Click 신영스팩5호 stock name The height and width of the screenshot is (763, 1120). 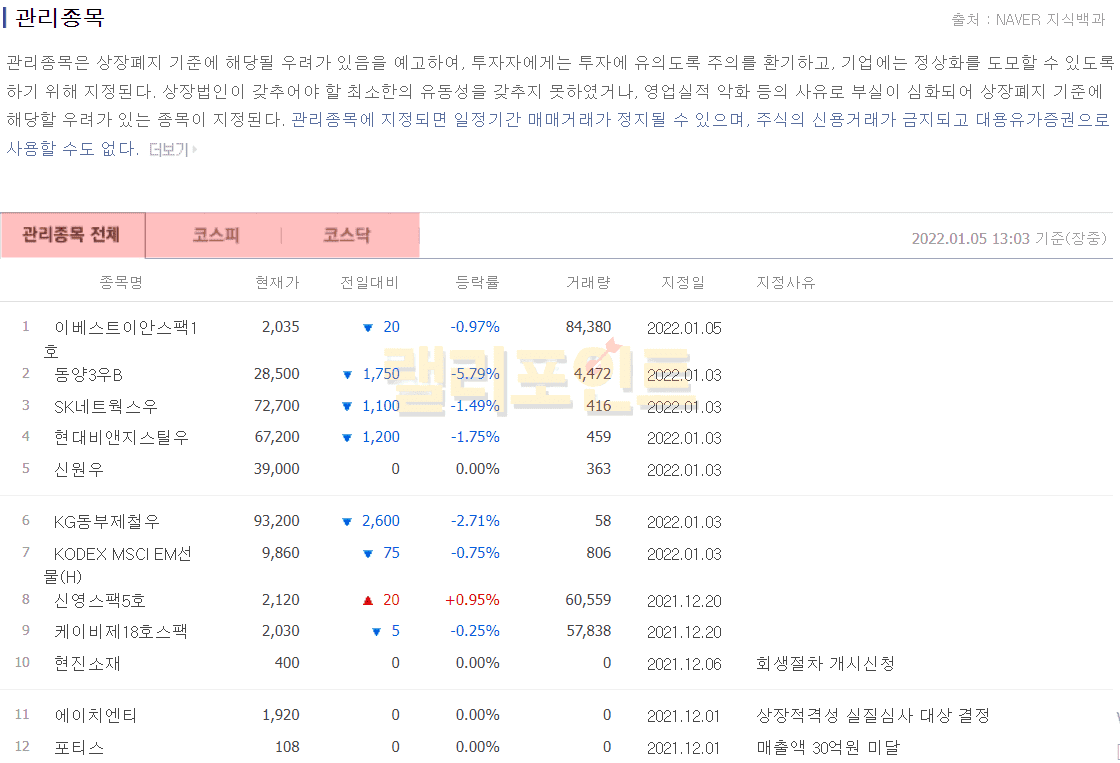[x=100, y=601]
